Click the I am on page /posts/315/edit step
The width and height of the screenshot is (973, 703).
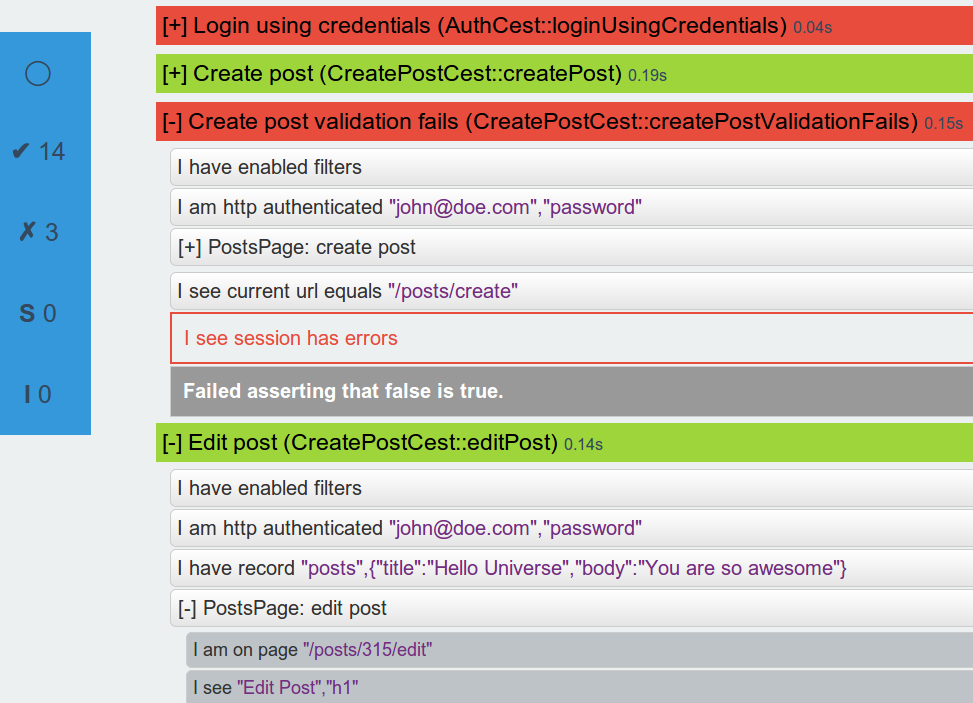pos(310,649)
